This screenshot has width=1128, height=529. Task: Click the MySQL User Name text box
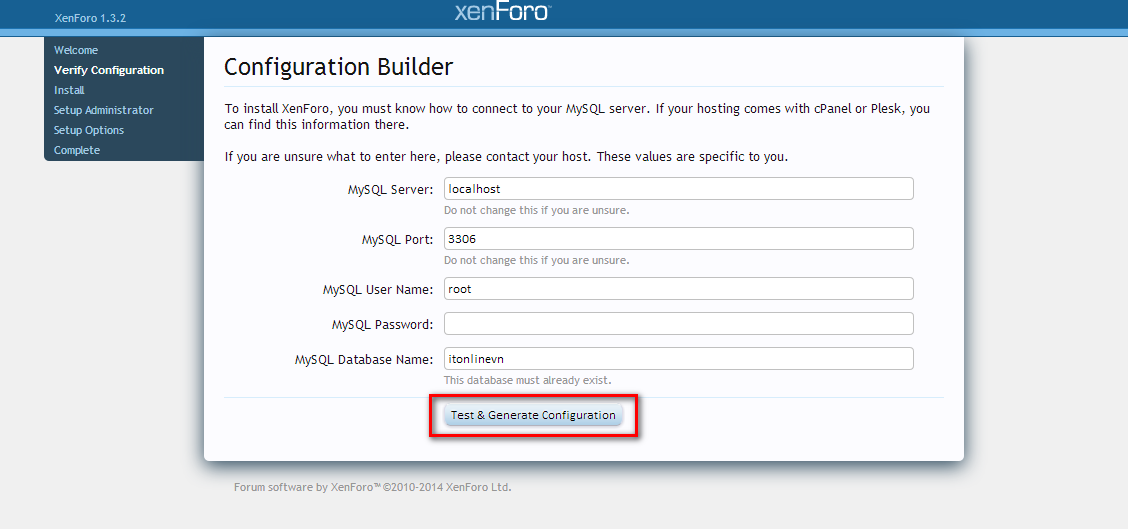click(x=678, y=289)
